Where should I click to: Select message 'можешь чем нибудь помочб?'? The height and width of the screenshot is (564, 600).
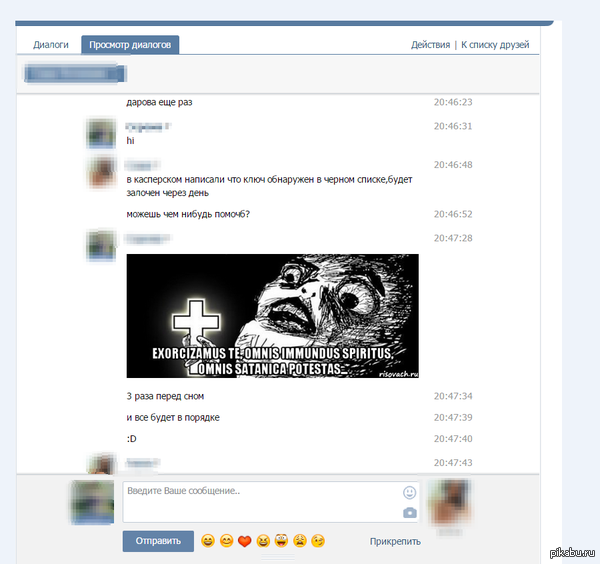tap(188, 214)
